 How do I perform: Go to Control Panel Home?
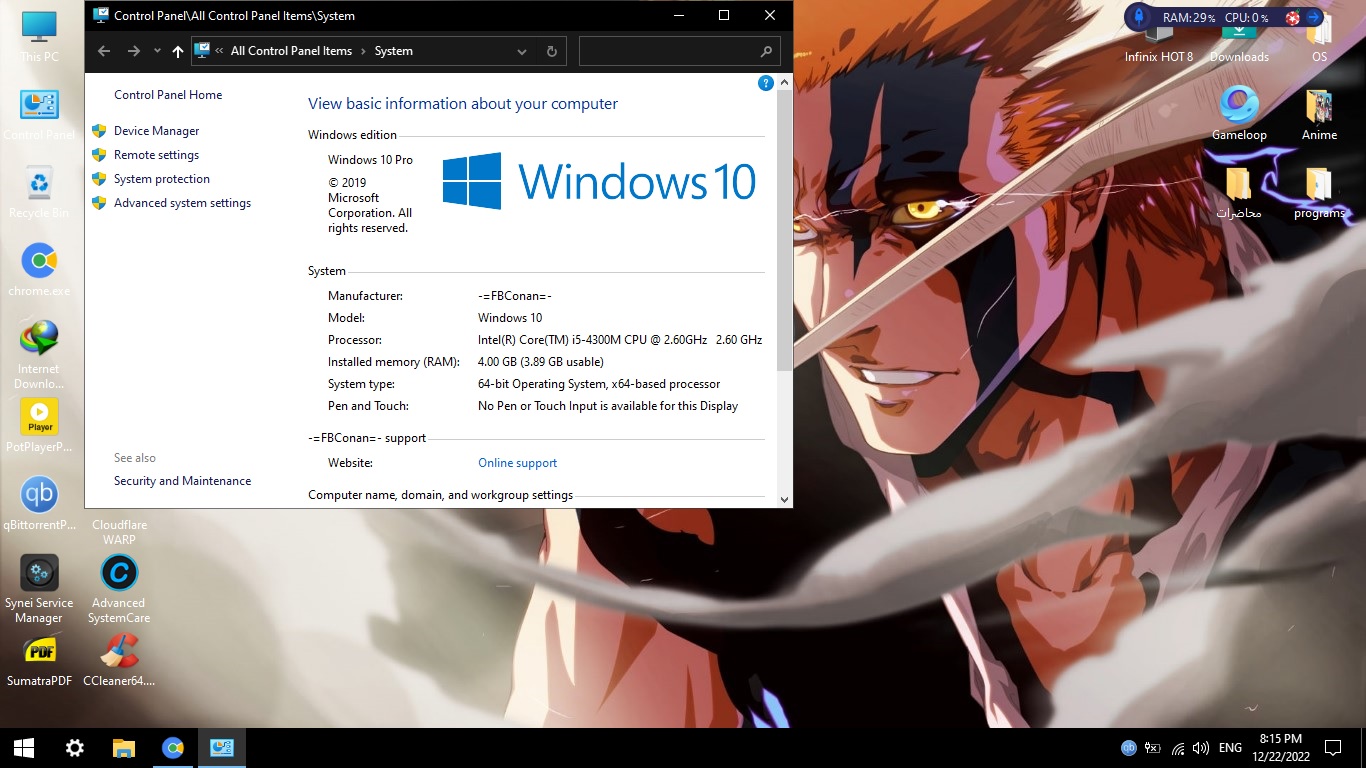(x=168, y=95)
